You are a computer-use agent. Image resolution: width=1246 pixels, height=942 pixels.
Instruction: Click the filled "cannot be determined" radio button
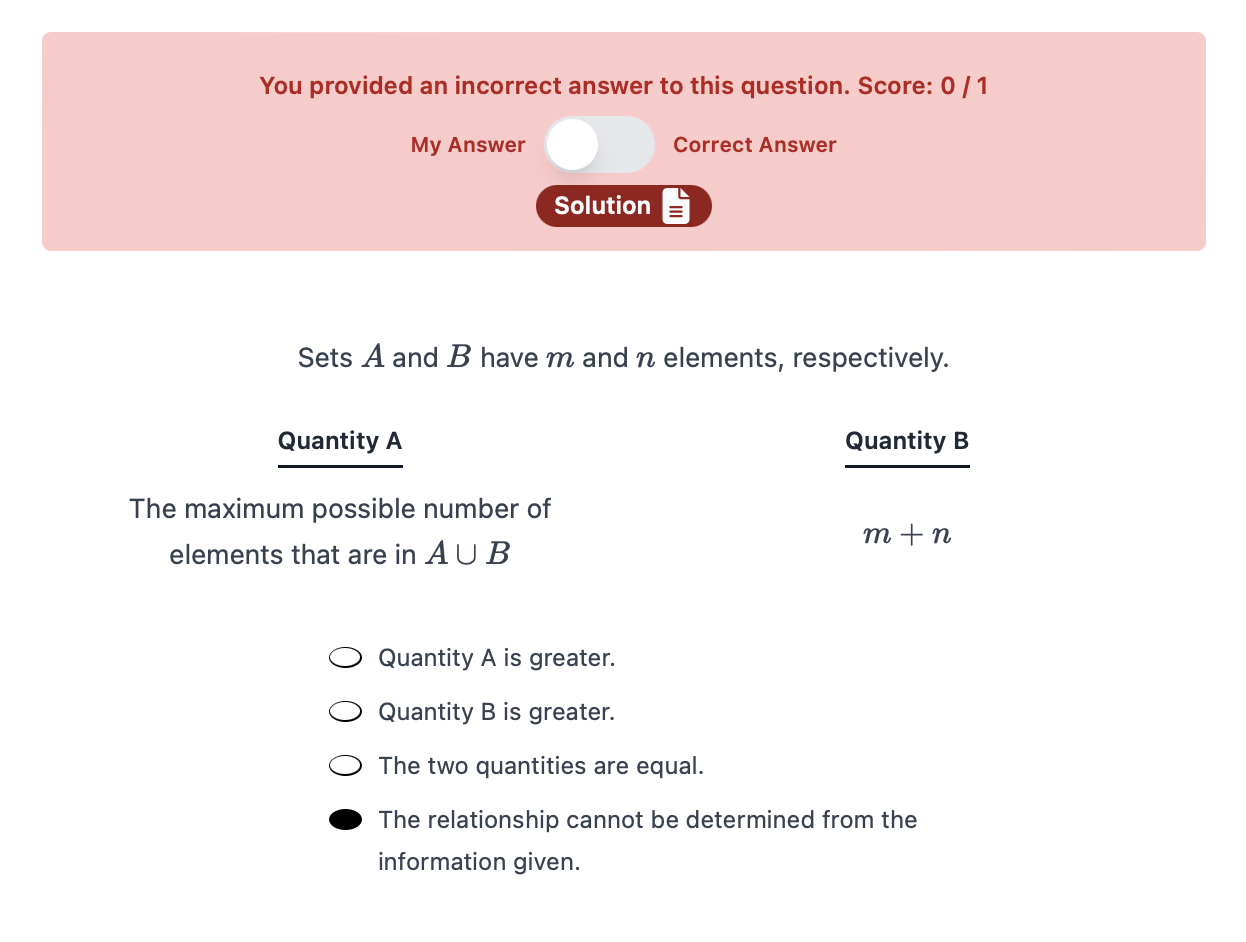pyautogui.click(x=345, y=820)
